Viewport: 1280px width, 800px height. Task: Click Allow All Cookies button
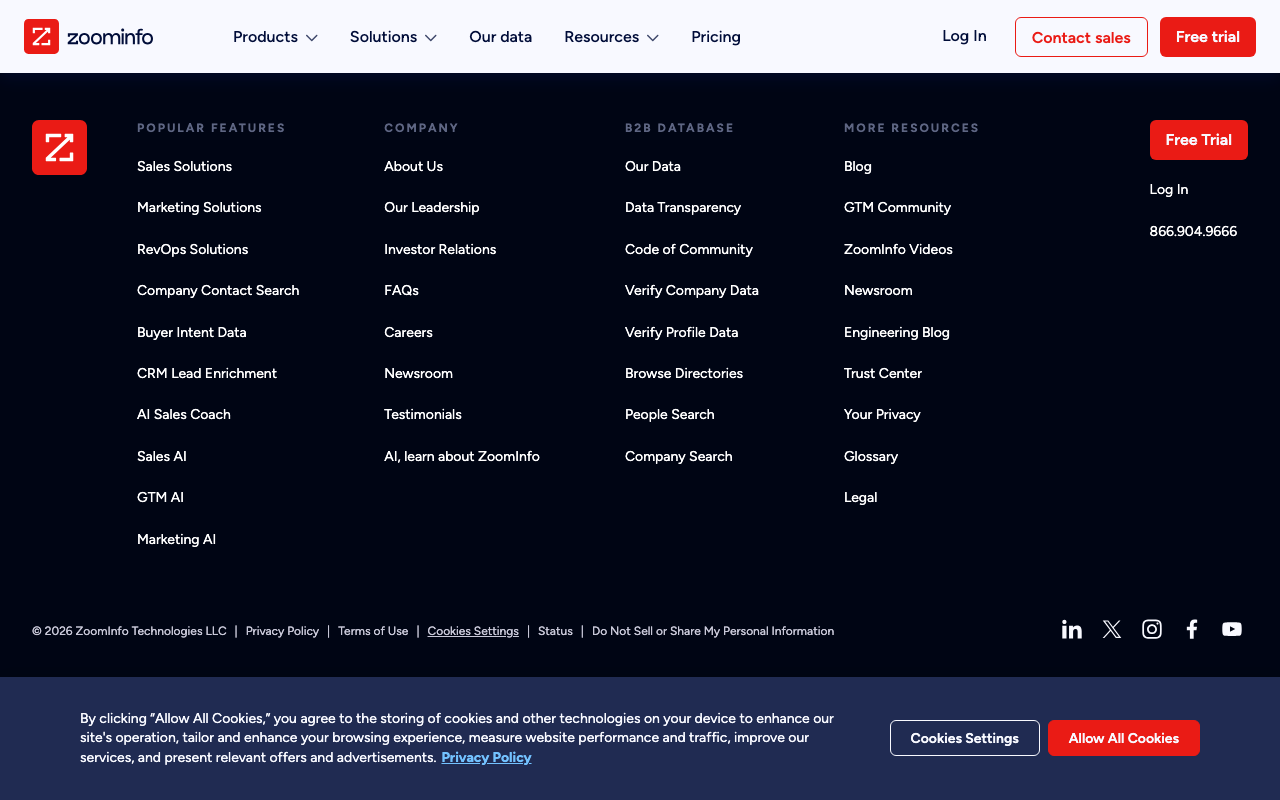click(1124, 738)
